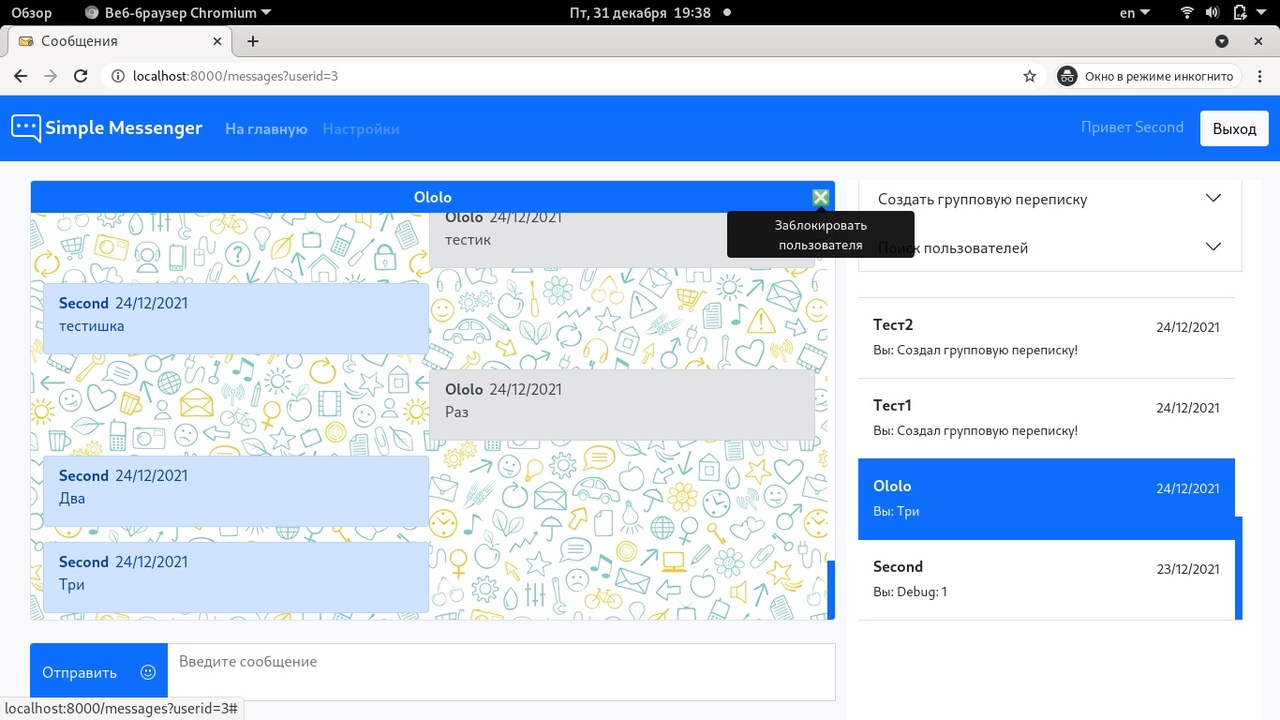Click the incognito mode indicator
Image resolution: width=1280 pixels, height=720 pixels.
tap(1149, 76)
